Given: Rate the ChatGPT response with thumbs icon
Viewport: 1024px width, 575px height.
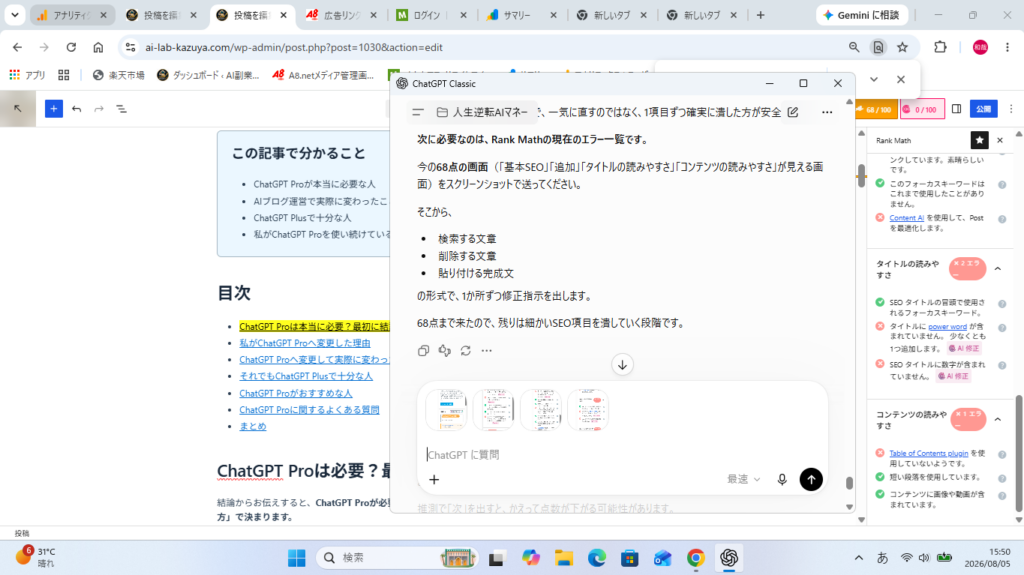Looking at the screenshot, I should pos(445,351).
